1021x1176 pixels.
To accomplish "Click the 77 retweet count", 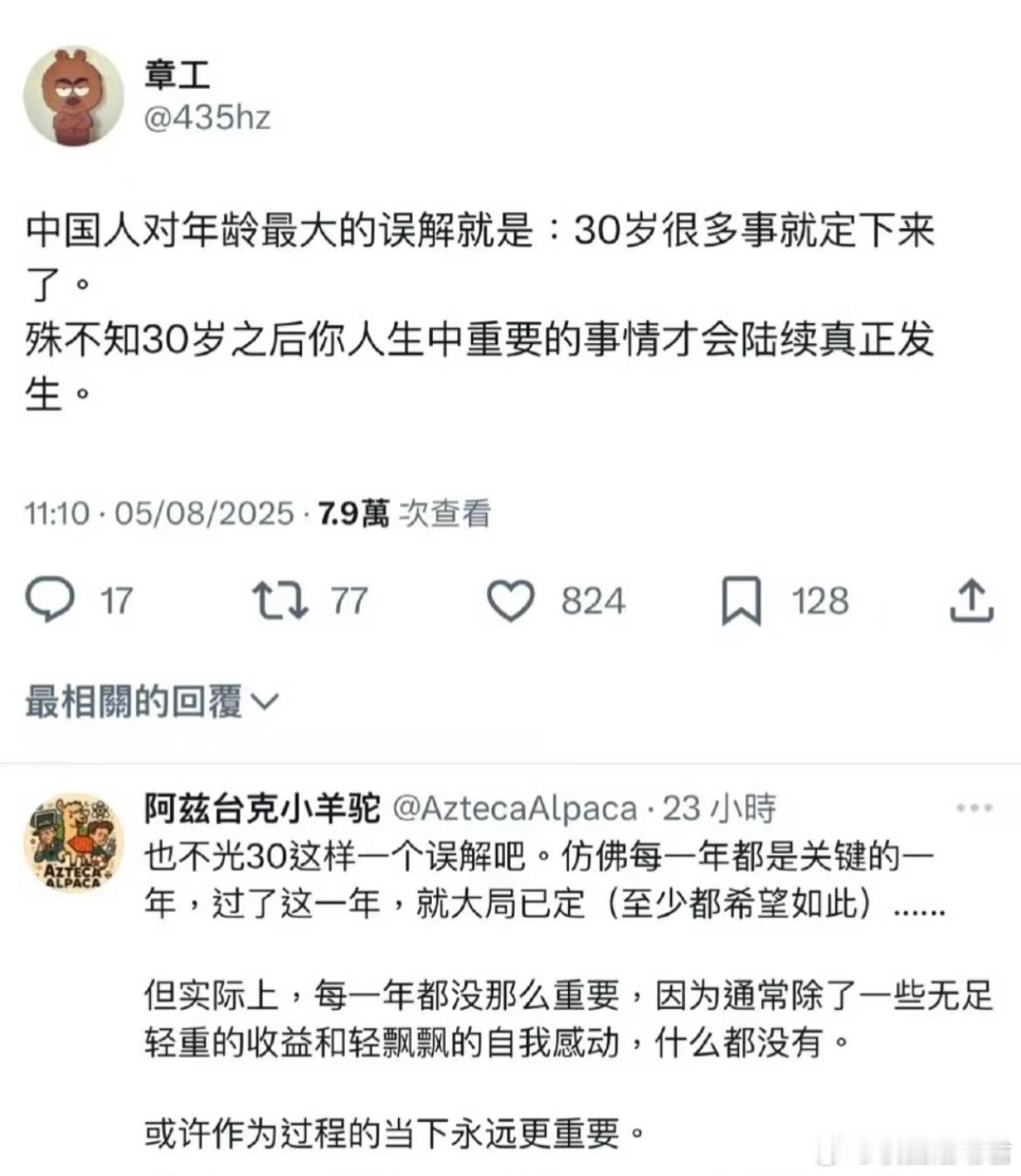I will click(349, 601).
